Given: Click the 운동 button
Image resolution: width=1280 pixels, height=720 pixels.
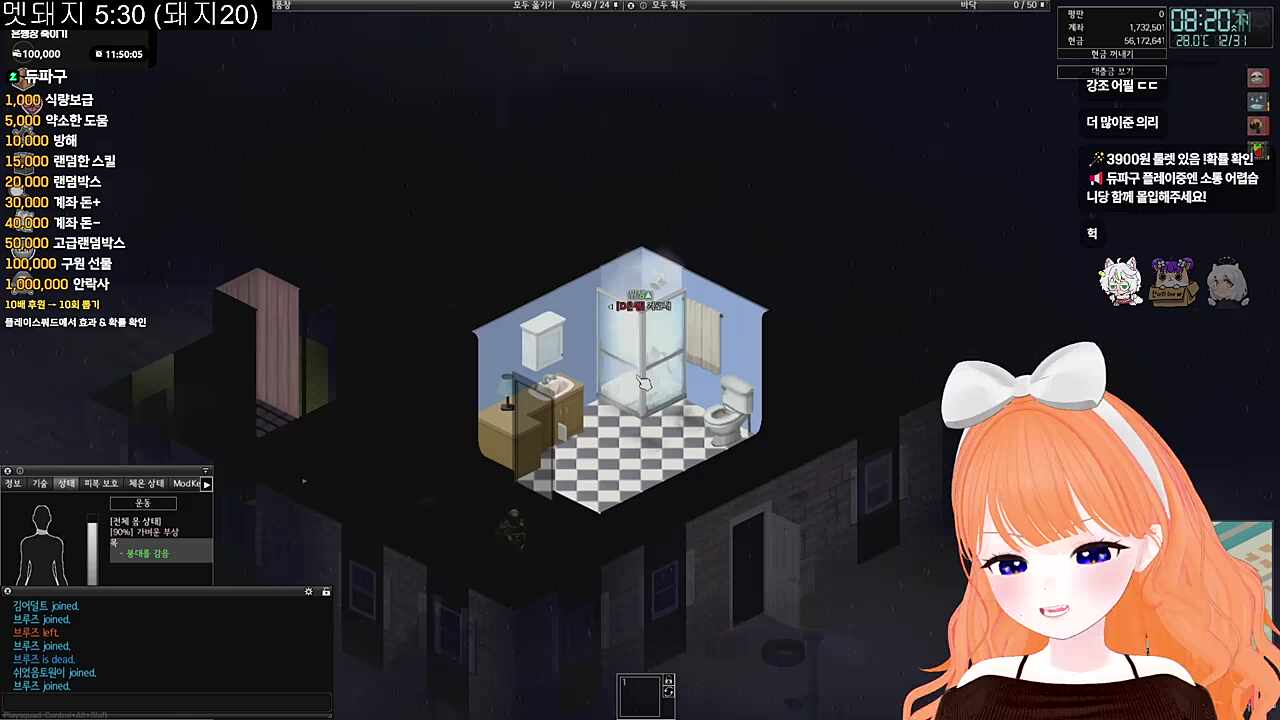Looking at the screenshot, I should 143,503.
